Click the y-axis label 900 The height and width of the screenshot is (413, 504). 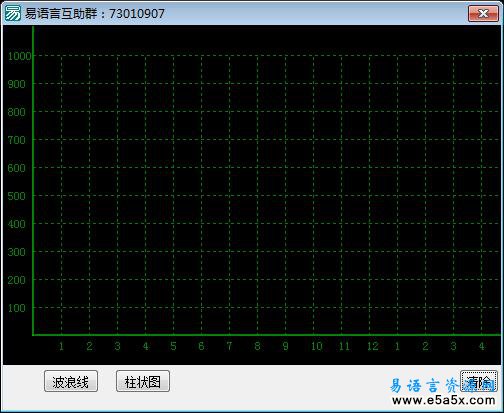click(x=17, y=84)
